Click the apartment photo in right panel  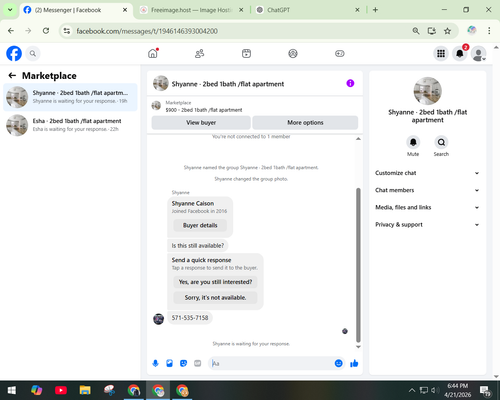427,91
